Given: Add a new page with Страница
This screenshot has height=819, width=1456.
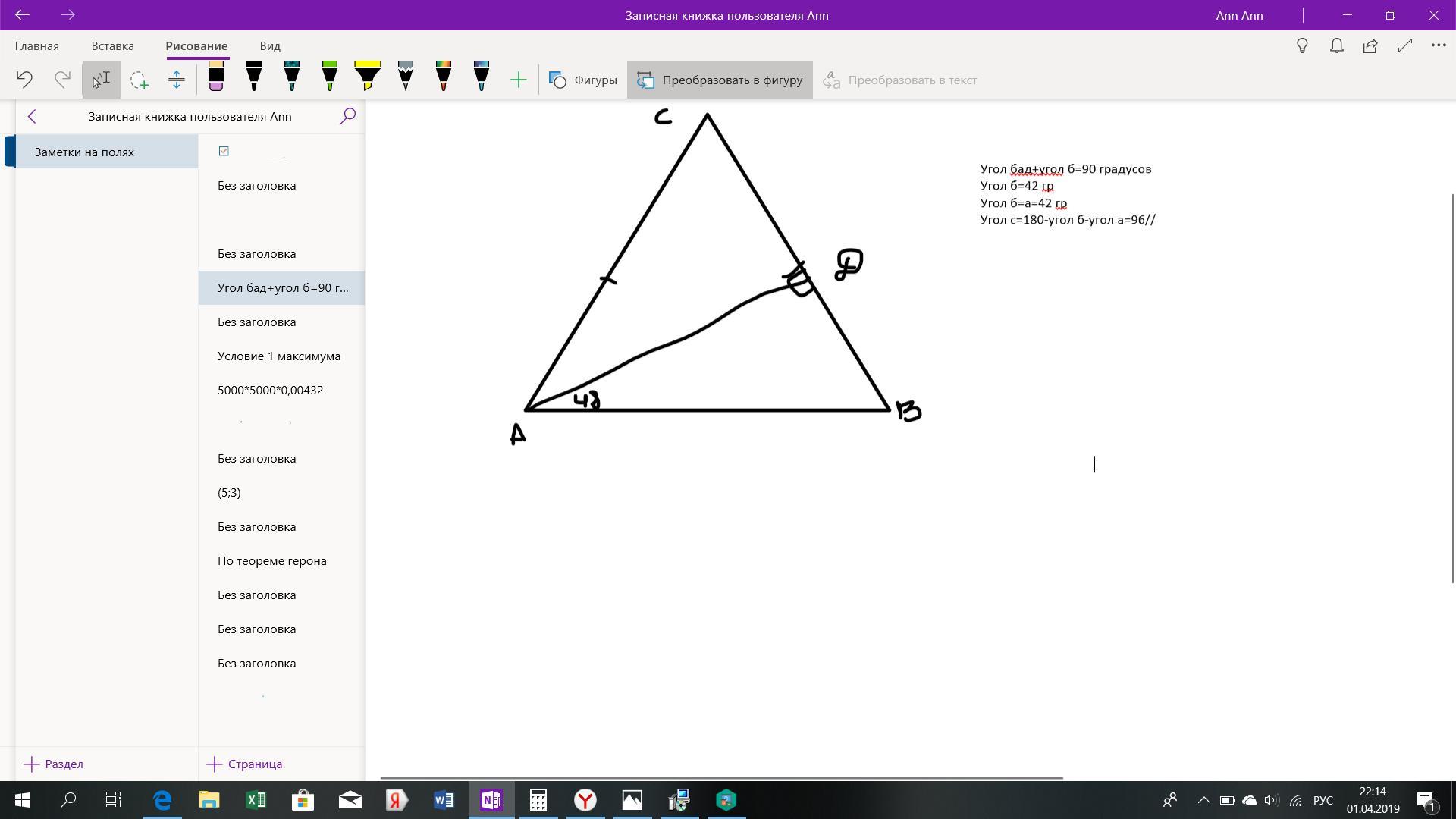Looking at the screenshot, I should coord(244,764).
